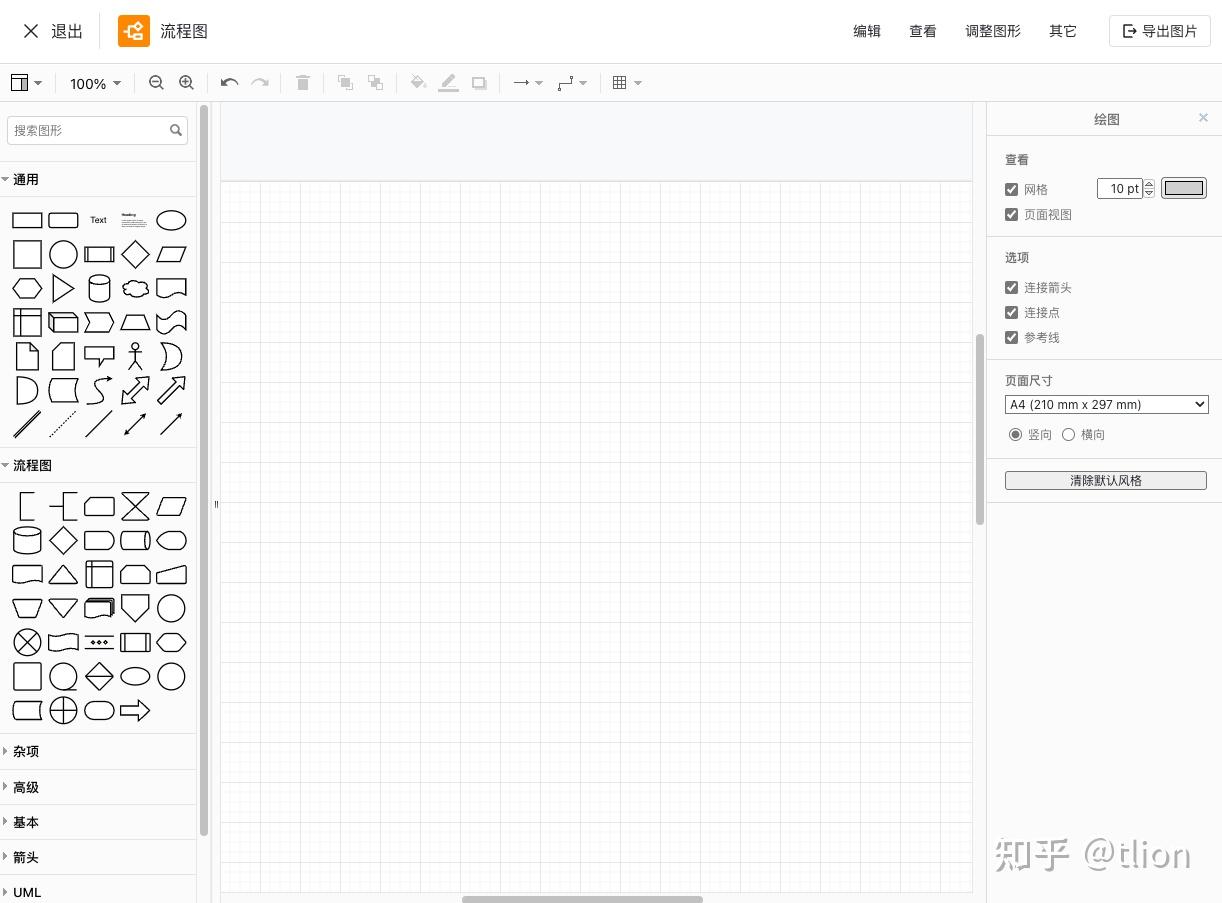Undo the last action

click(x=229, y=83)
